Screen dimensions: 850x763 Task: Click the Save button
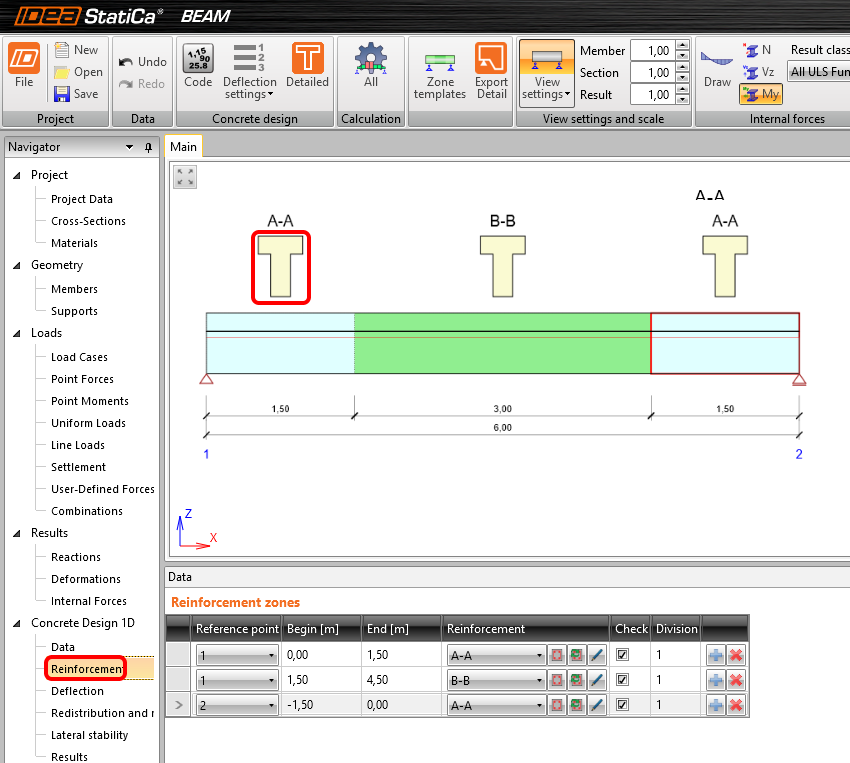77,93
